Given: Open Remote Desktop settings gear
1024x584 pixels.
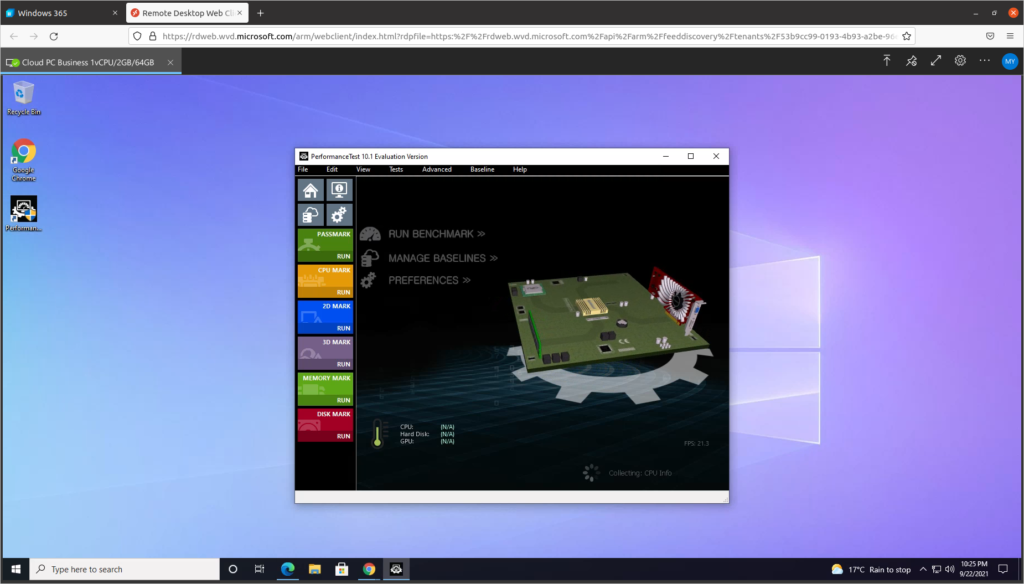Looking at the screenshot, I should [960, 61].
